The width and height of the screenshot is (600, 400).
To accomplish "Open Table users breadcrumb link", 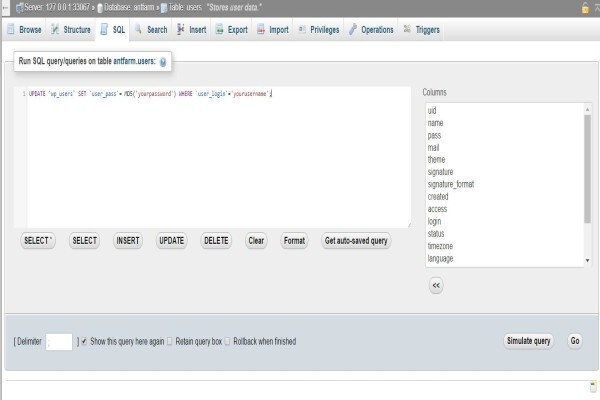I will pyautogui.click(x=185, y=7).
